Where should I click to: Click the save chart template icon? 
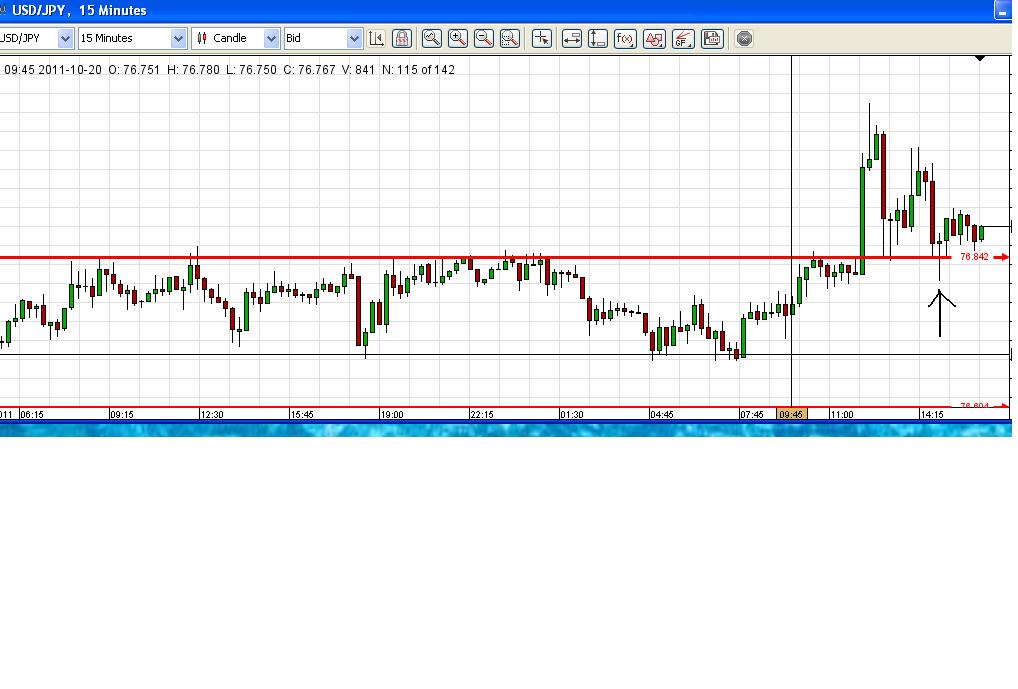point(712,38)
